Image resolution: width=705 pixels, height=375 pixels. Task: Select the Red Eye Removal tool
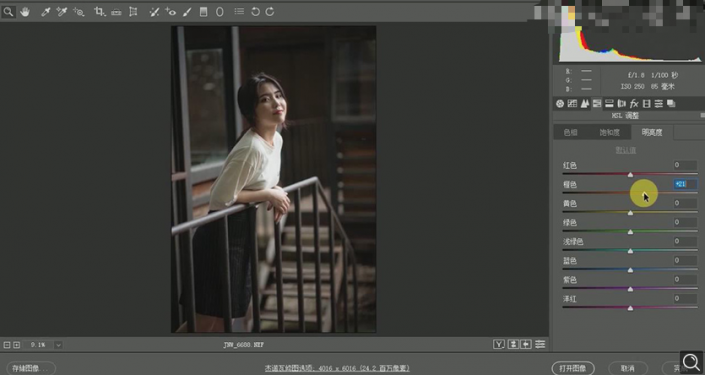pyautogui.click(x=170, y=12)
